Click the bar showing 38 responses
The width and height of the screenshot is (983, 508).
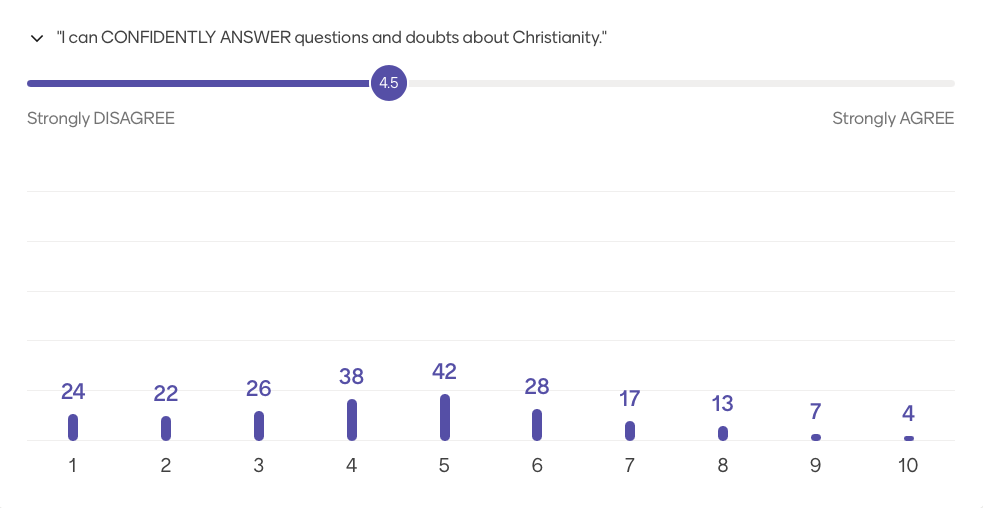352,420
